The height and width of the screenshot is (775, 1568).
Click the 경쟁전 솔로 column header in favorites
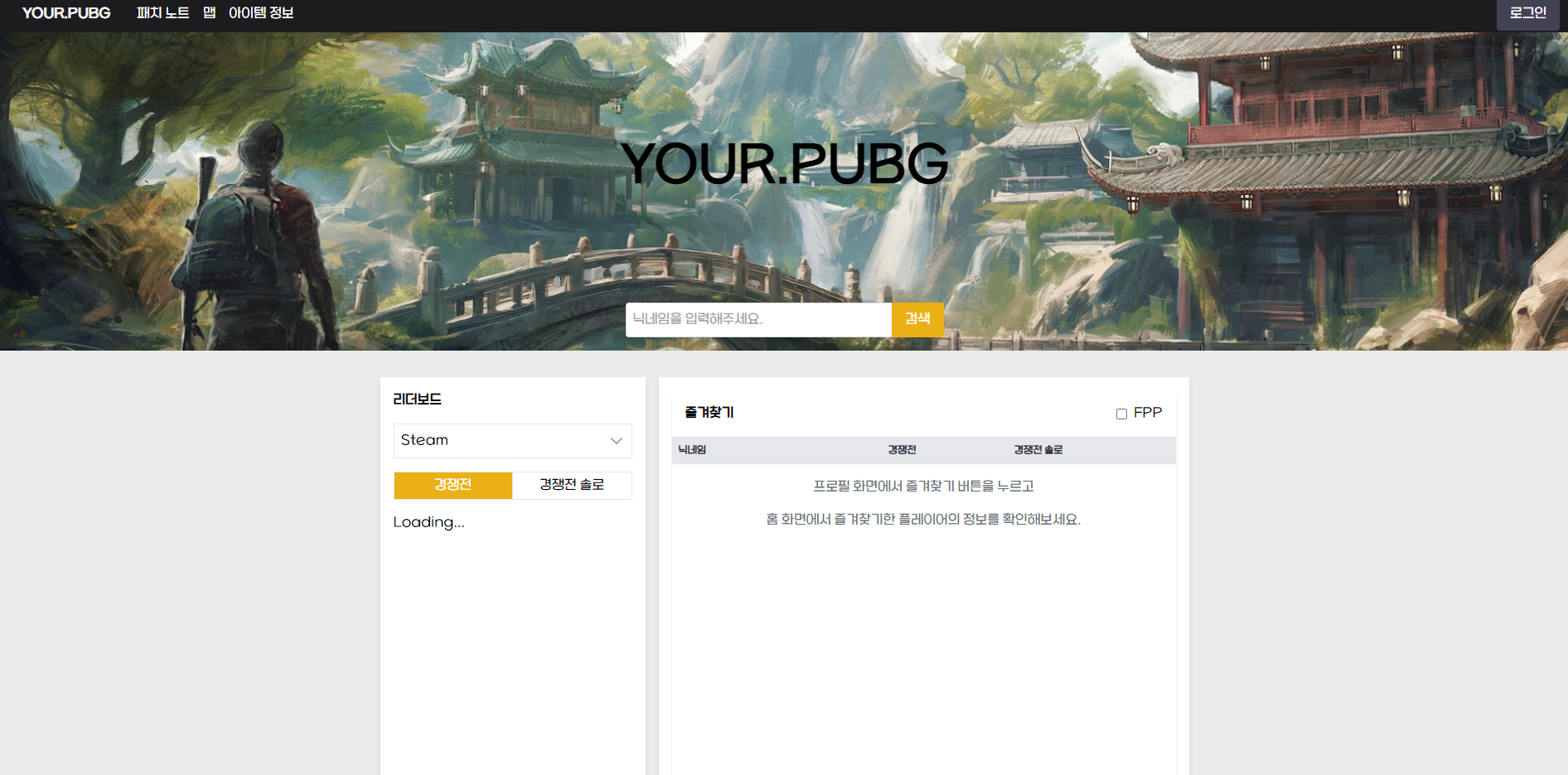(x=1038, y=450)
